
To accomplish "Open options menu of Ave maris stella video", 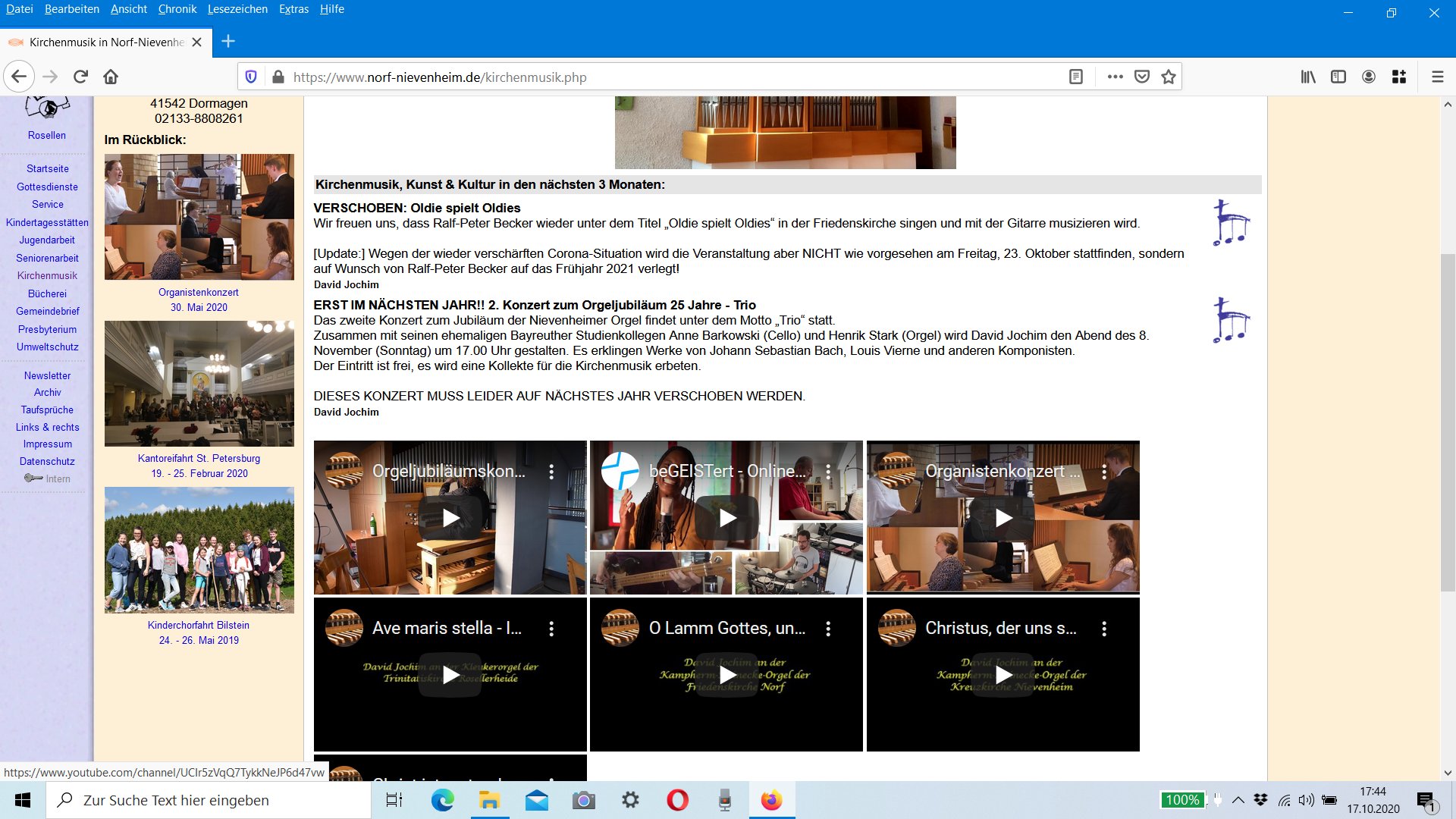I will (x=551, y=629).
